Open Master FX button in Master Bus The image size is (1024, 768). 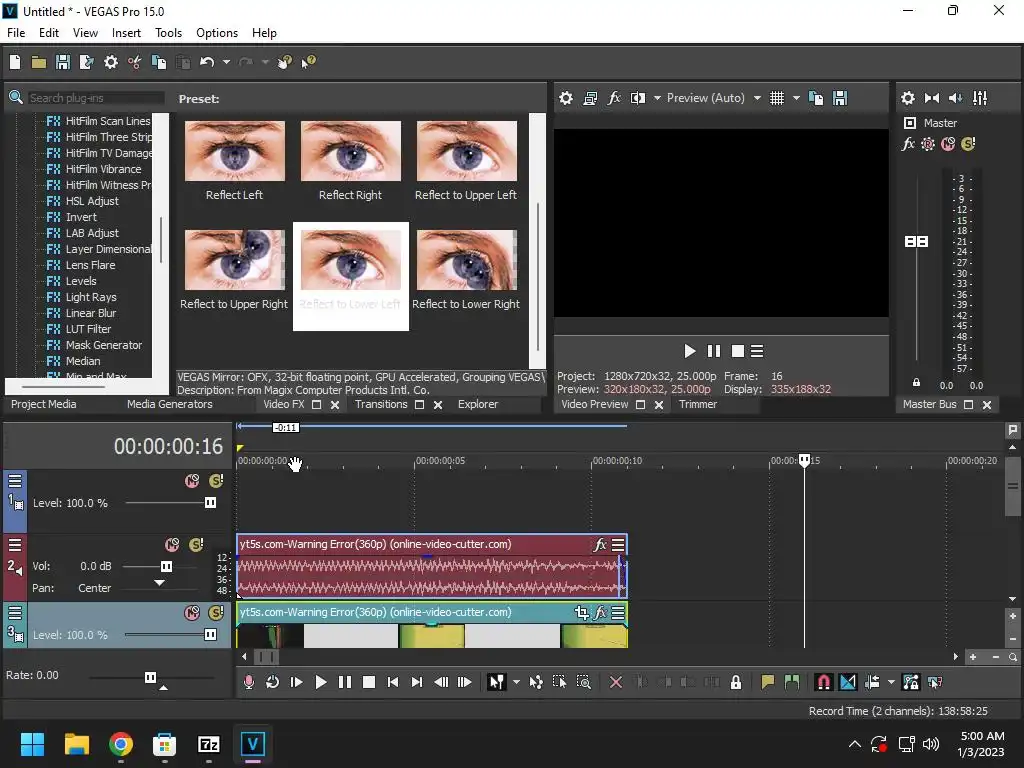[908, 144]
